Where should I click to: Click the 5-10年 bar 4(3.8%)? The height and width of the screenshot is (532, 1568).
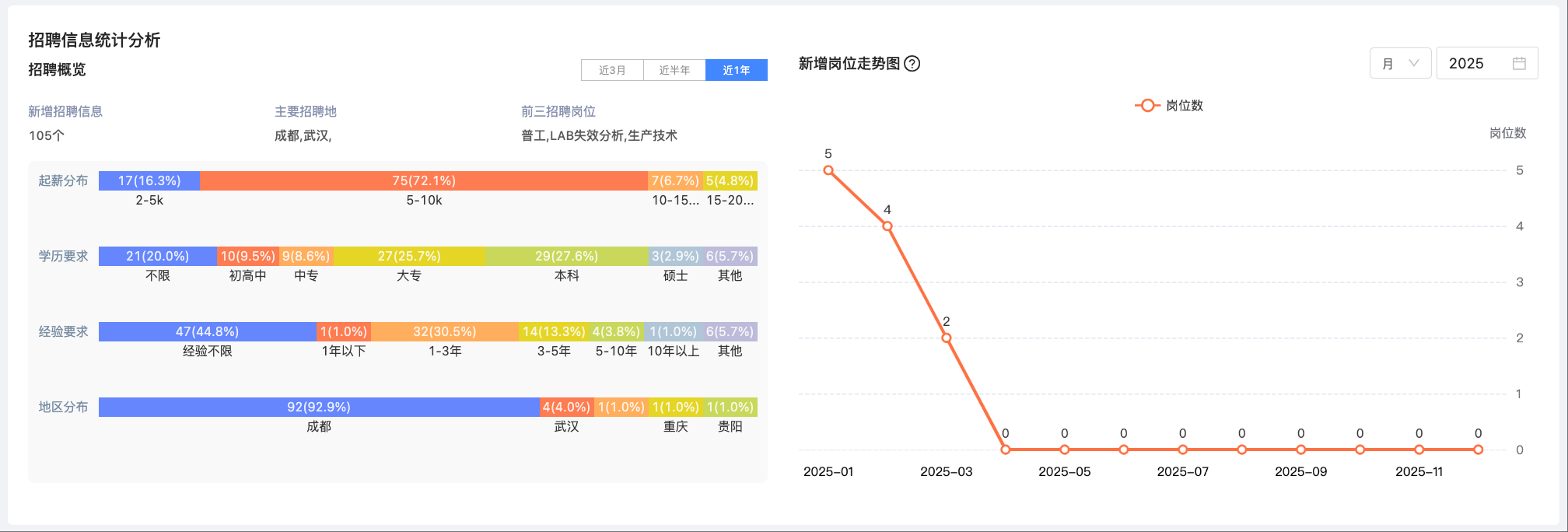[616, 331]
